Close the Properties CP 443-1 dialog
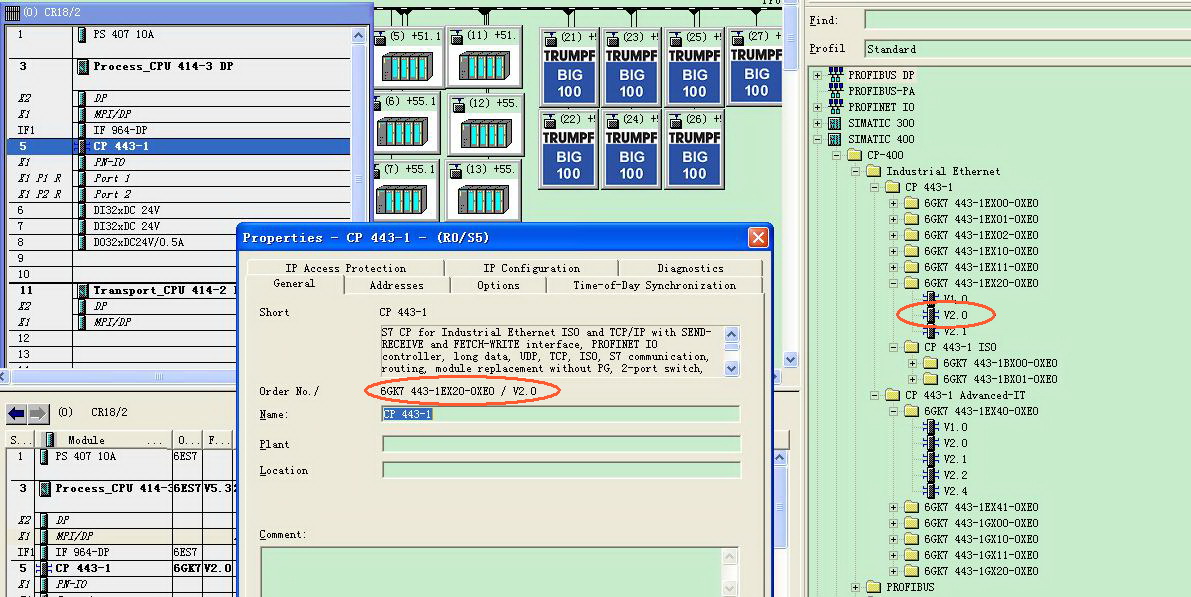Viewport: 1191px width, 597px height. (757, 238)
